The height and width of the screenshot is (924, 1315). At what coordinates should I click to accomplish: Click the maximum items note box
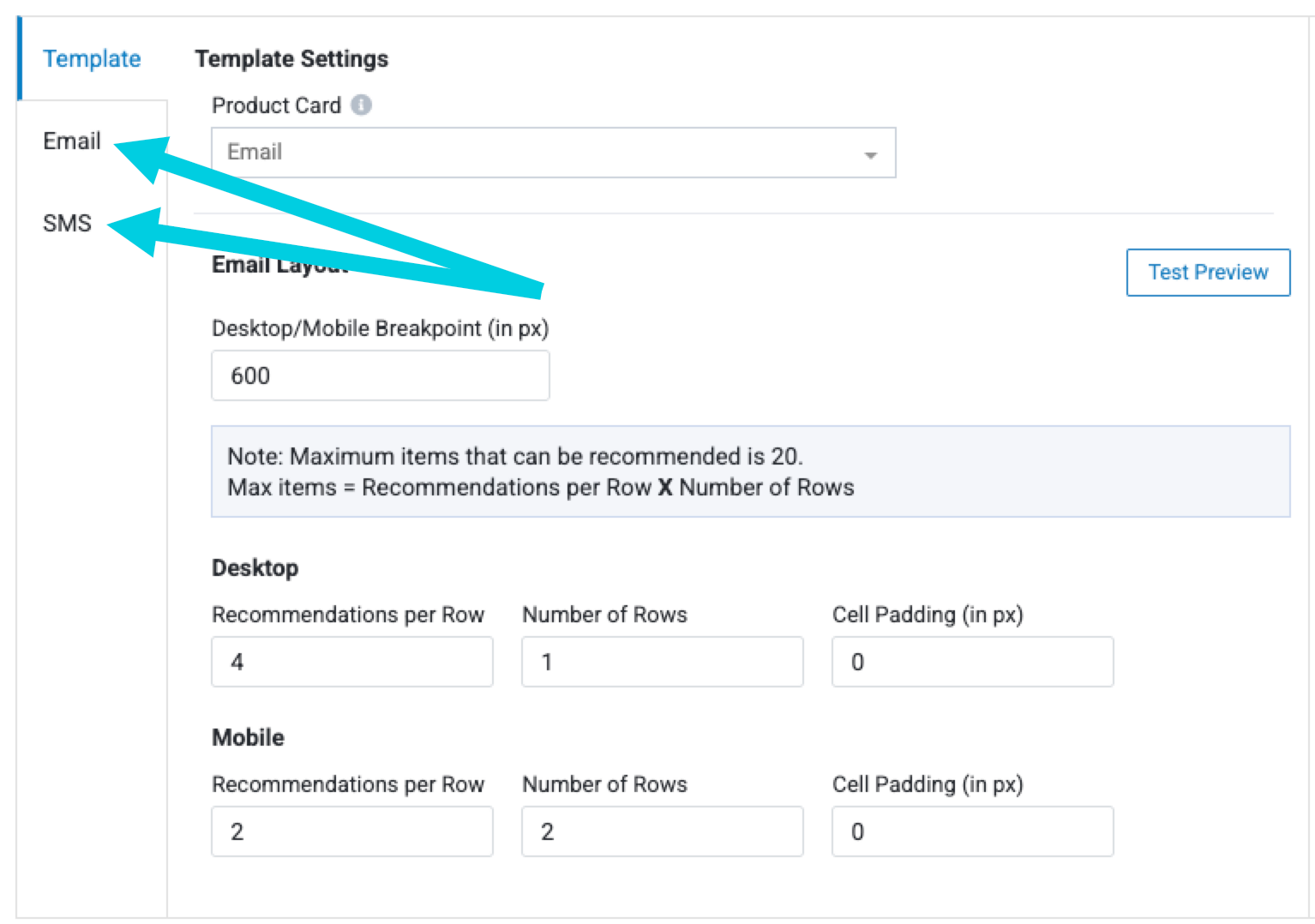tap(750, 471)
